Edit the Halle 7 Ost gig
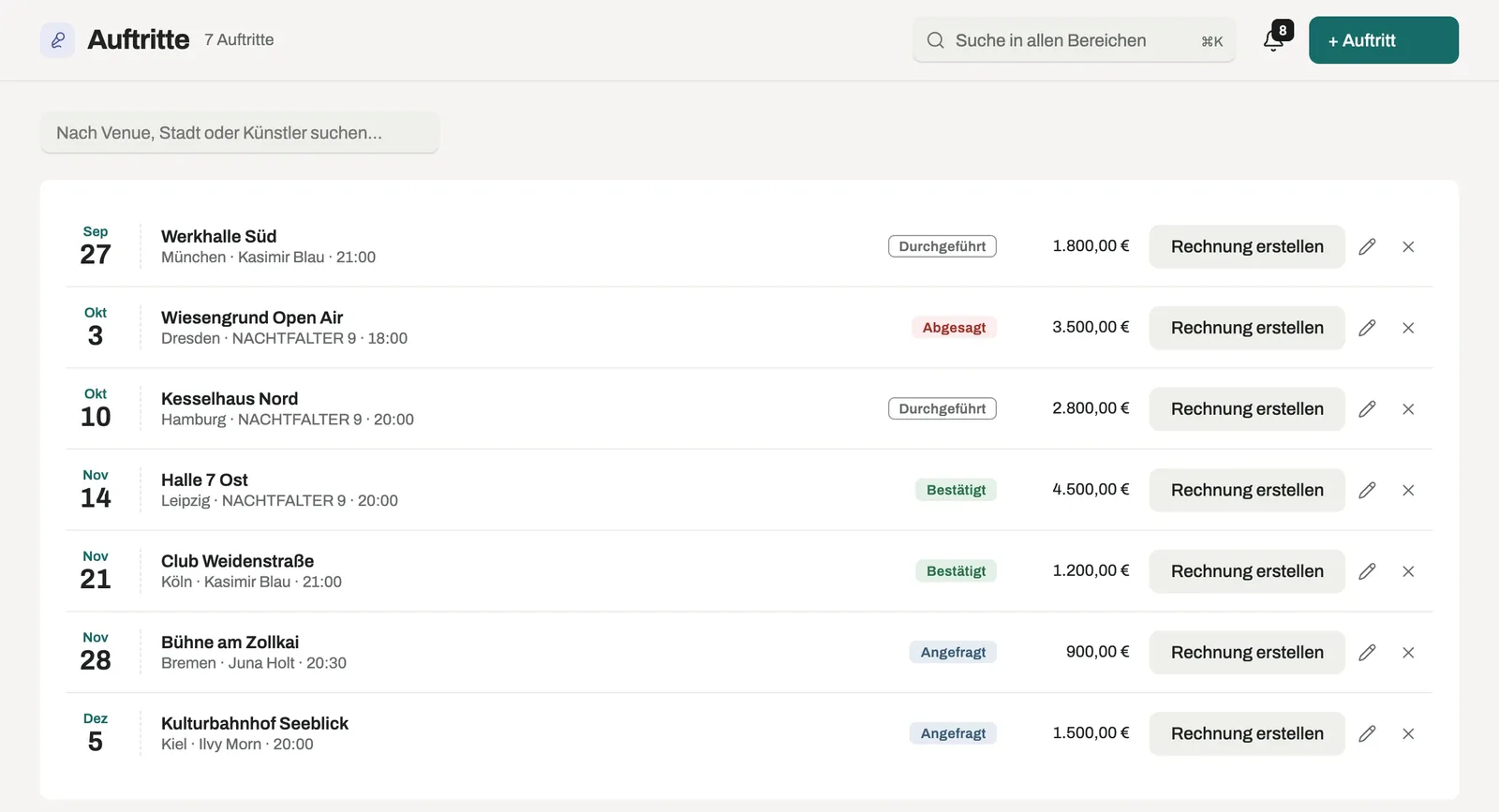This screenshot has width=1499, height=812. pyautogui.click(x=1367, y=490)
